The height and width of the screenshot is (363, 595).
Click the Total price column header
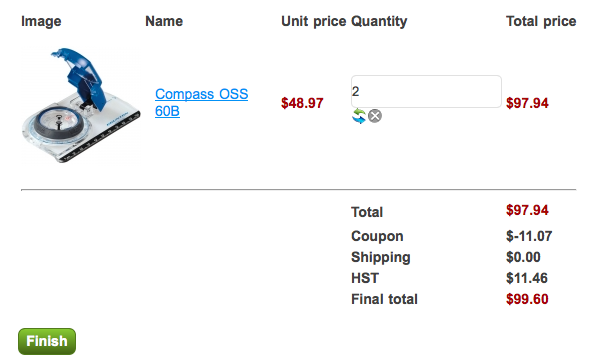(541, 21)
